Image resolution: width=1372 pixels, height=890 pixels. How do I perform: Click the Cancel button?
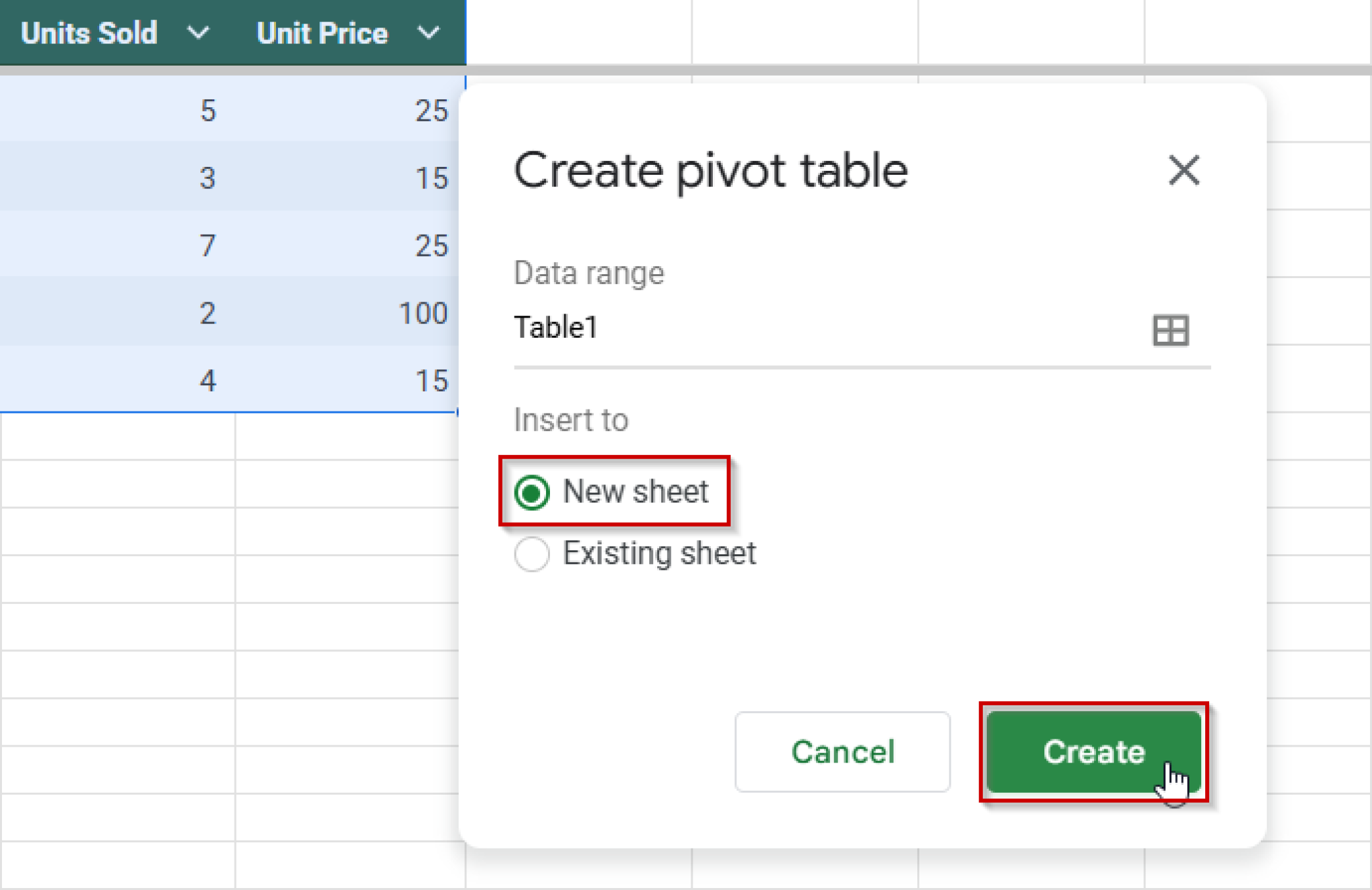(843, 752)
